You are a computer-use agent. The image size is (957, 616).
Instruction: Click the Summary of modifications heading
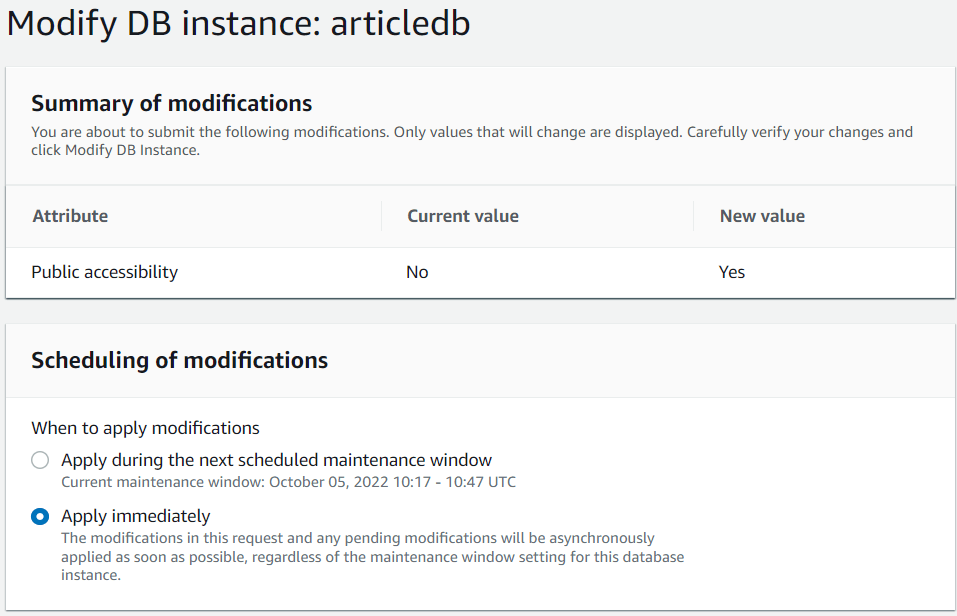(x=172, y=103)
